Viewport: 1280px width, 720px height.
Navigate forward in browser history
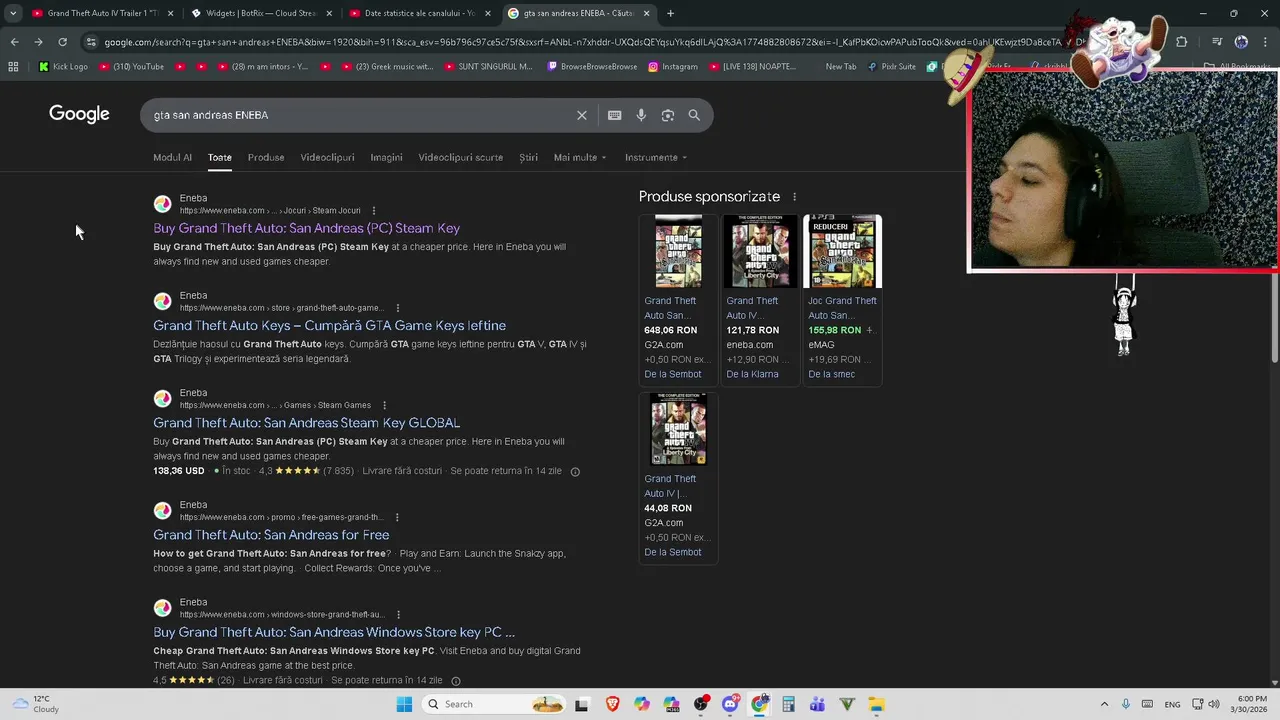(x=38, y=42)
